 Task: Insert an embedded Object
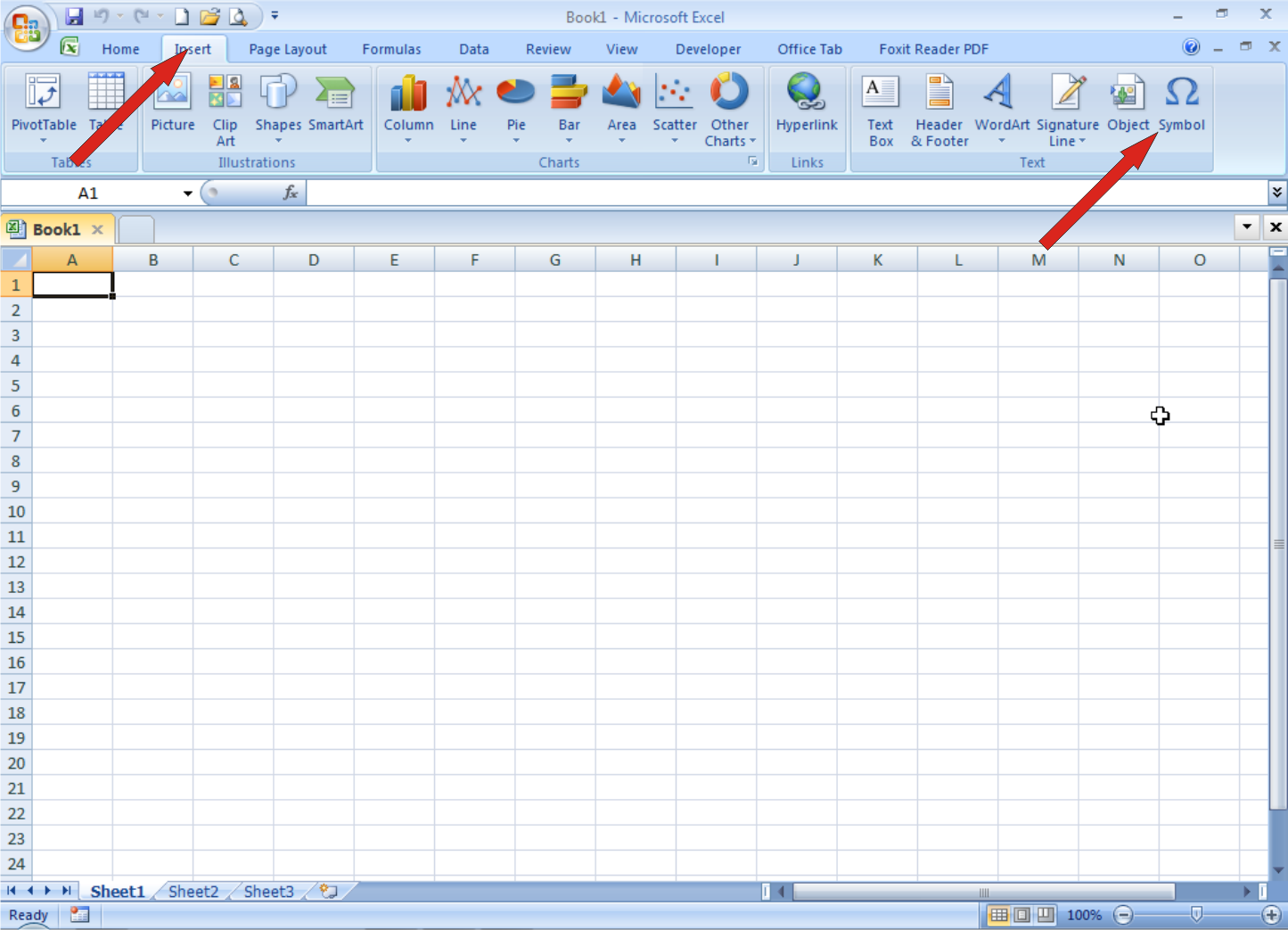[x=1127, y=103]
